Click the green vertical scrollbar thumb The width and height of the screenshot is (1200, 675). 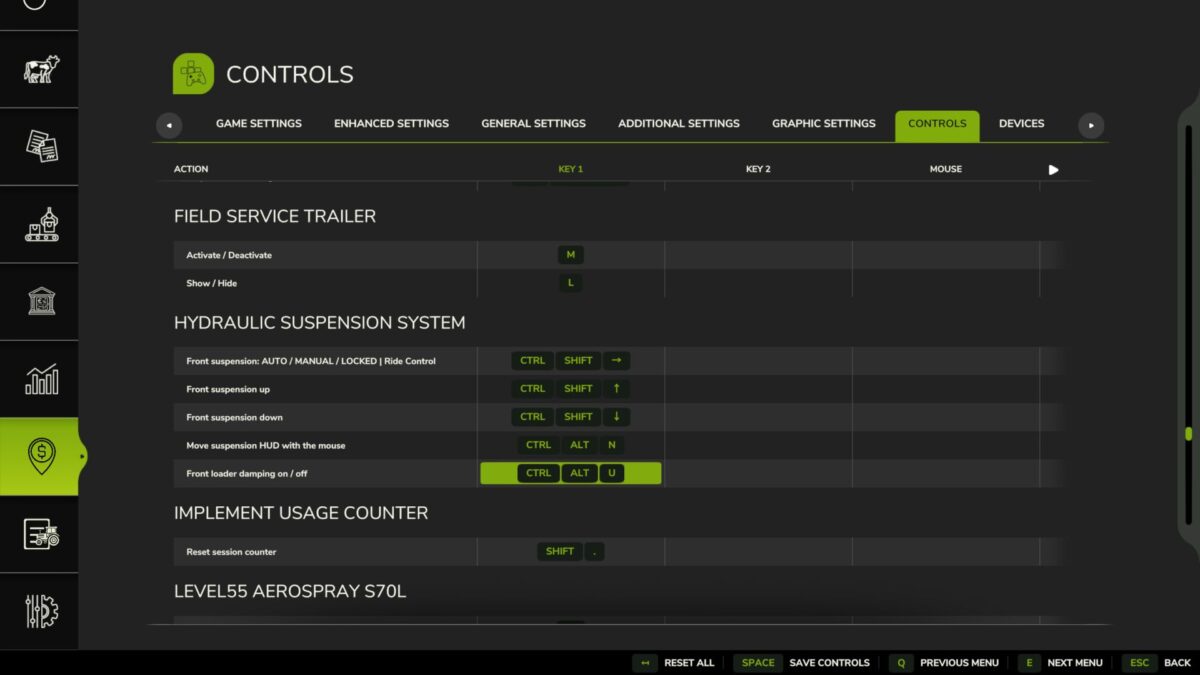[x=1188, y=434]
